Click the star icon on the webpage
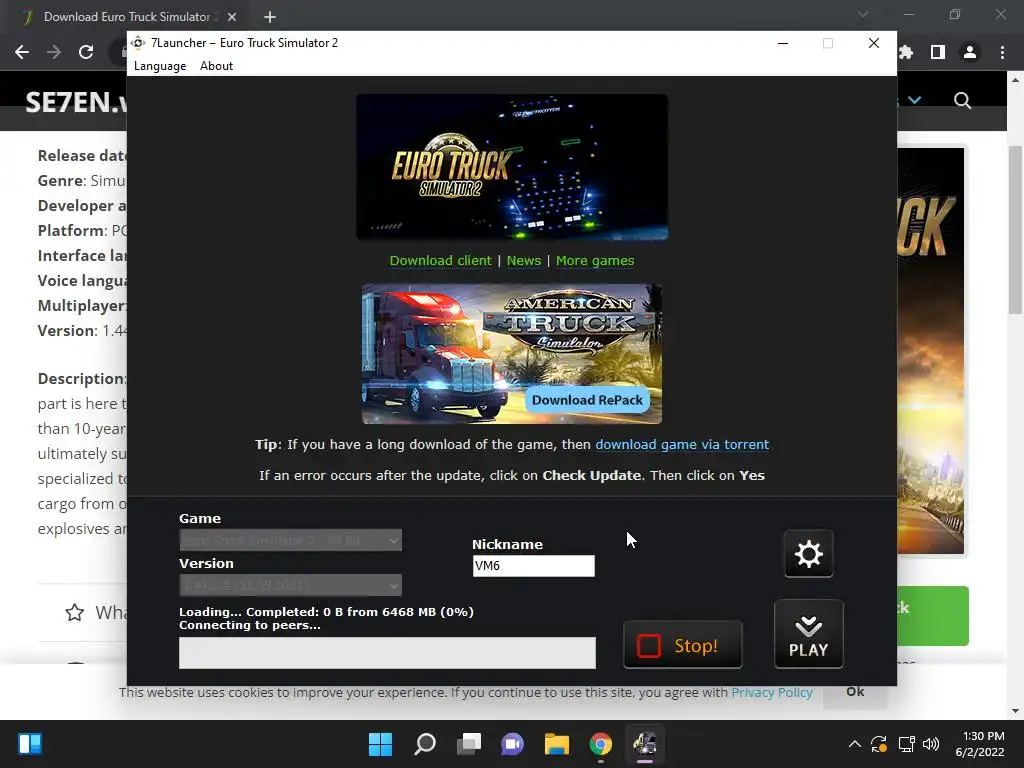This screenshot has height=768, width=1024. 74,613
